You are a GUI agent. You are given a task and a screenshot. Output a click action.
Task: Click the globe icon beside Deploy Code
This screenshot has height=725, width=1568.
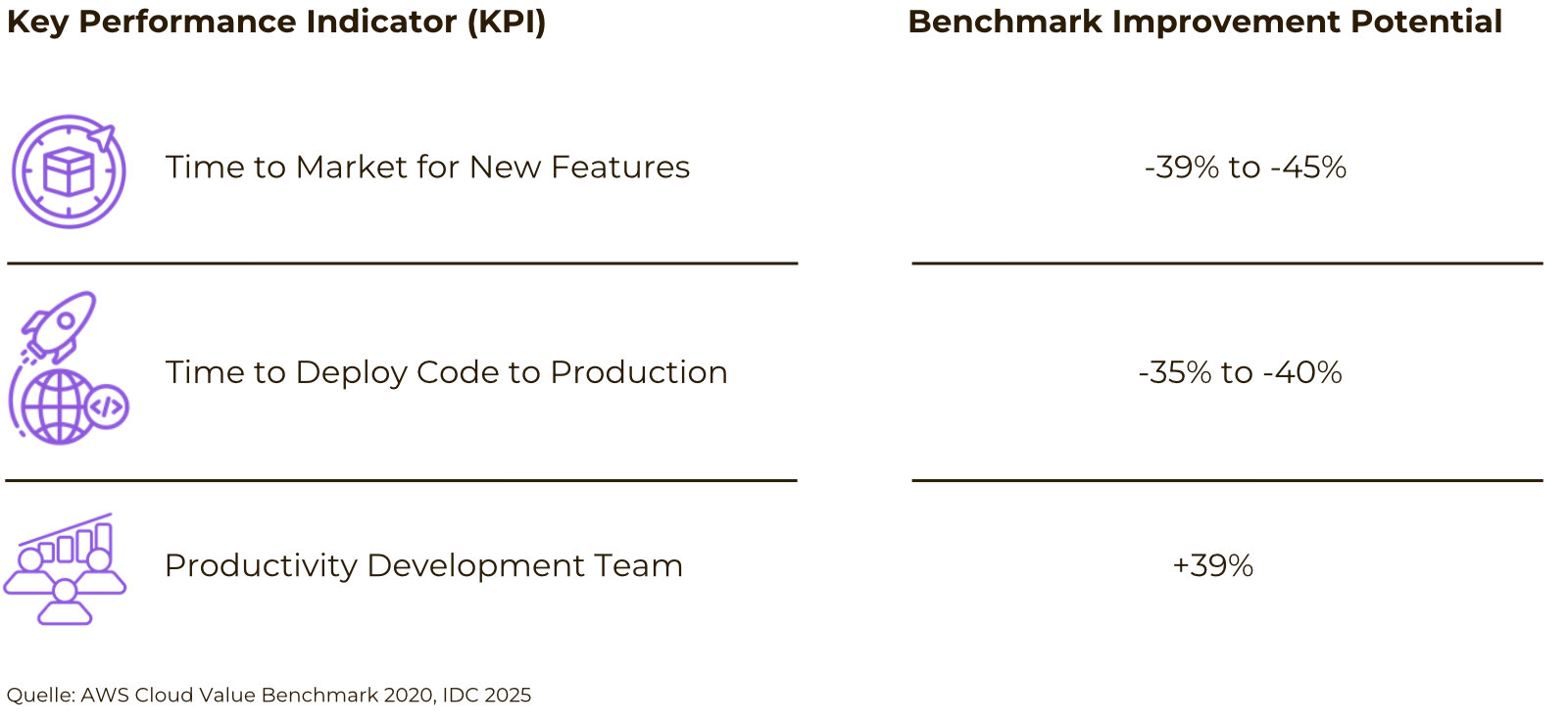pyautogui.click(x=54, y=407)
